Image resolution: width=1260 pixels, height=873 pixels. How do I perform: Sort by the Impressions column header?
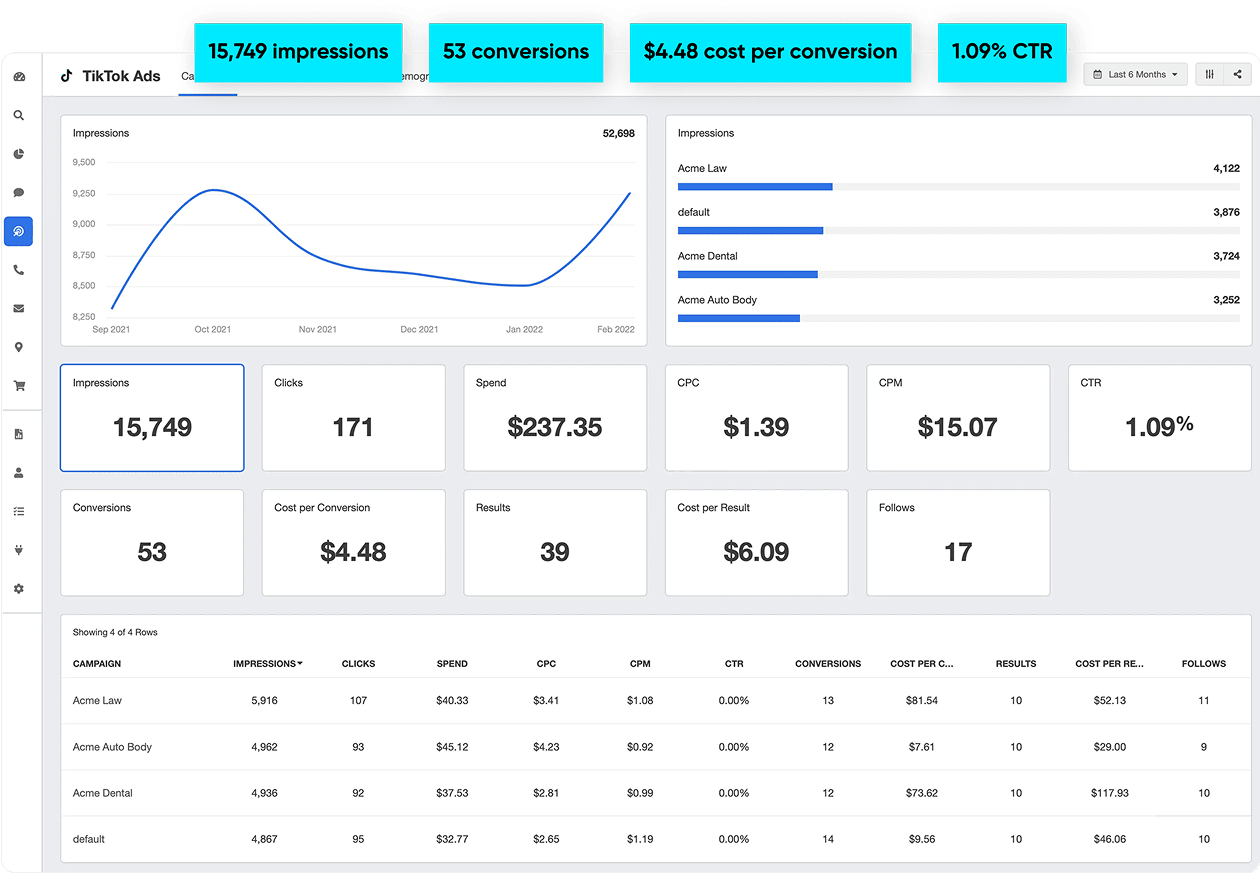pos(267,664)
